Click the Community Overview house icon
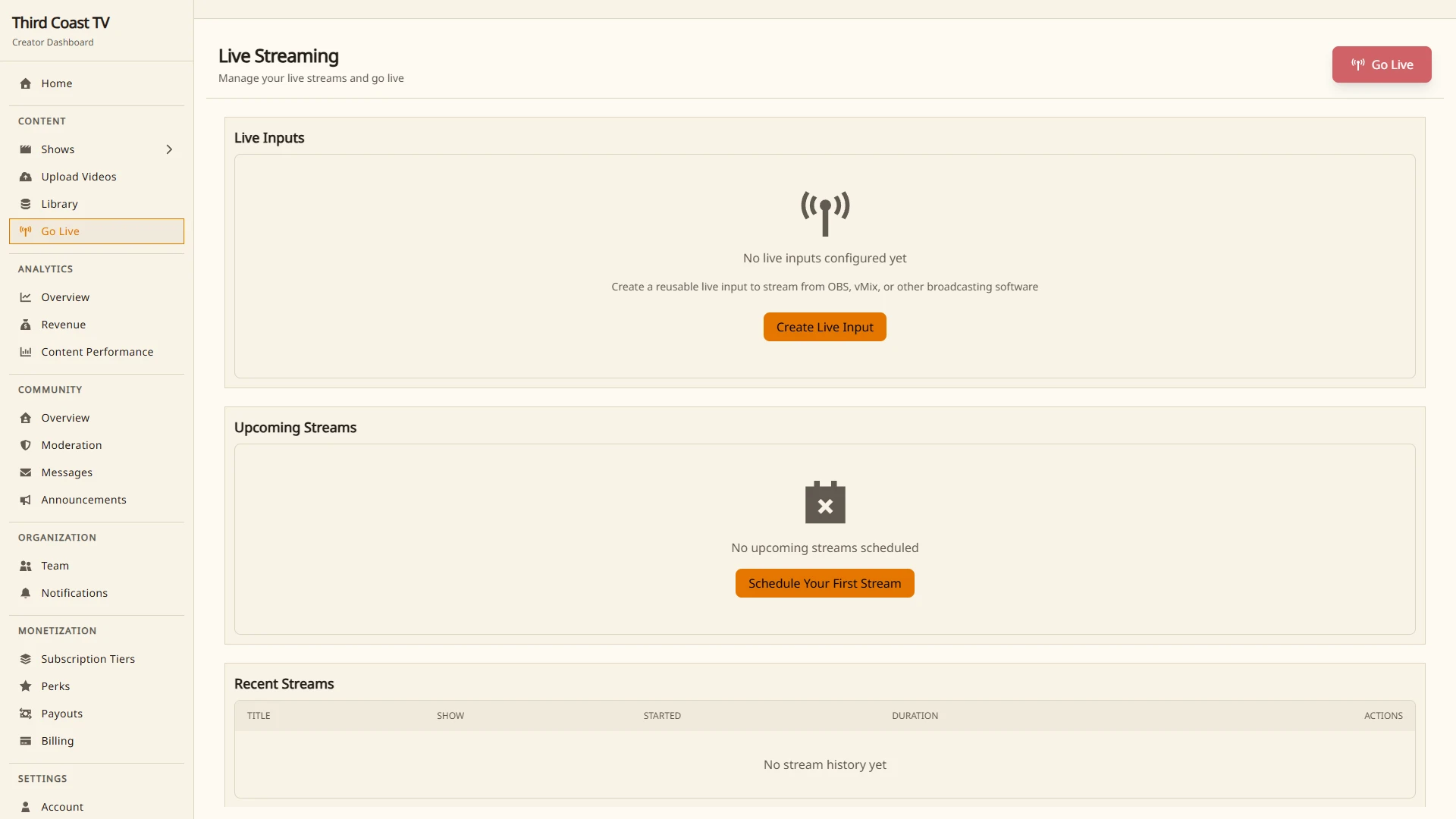Viewport: 1456px width, 819px height. 26,418
